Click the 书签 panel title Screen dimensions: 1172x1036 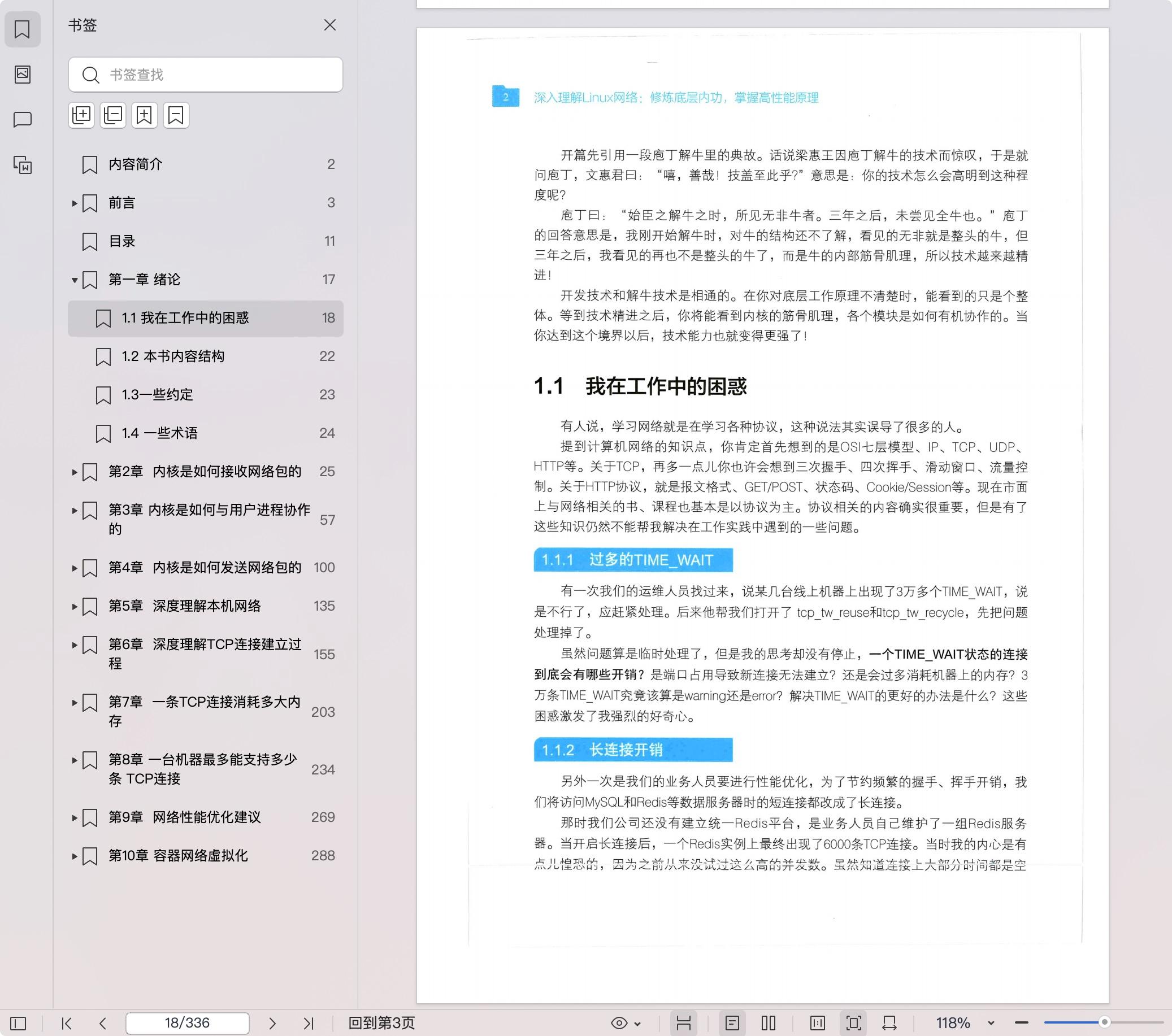click(83, 25)
